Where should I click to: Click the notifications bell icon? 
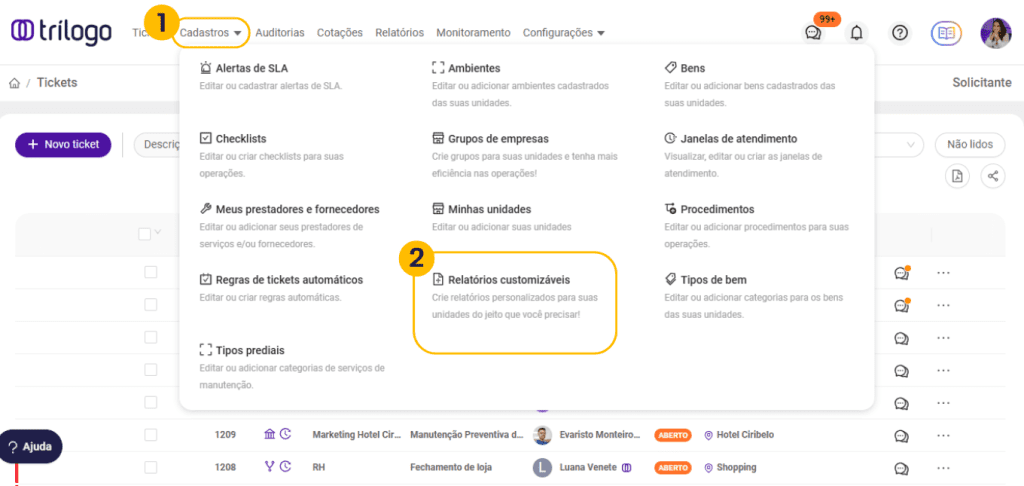[x=856, y=33]
